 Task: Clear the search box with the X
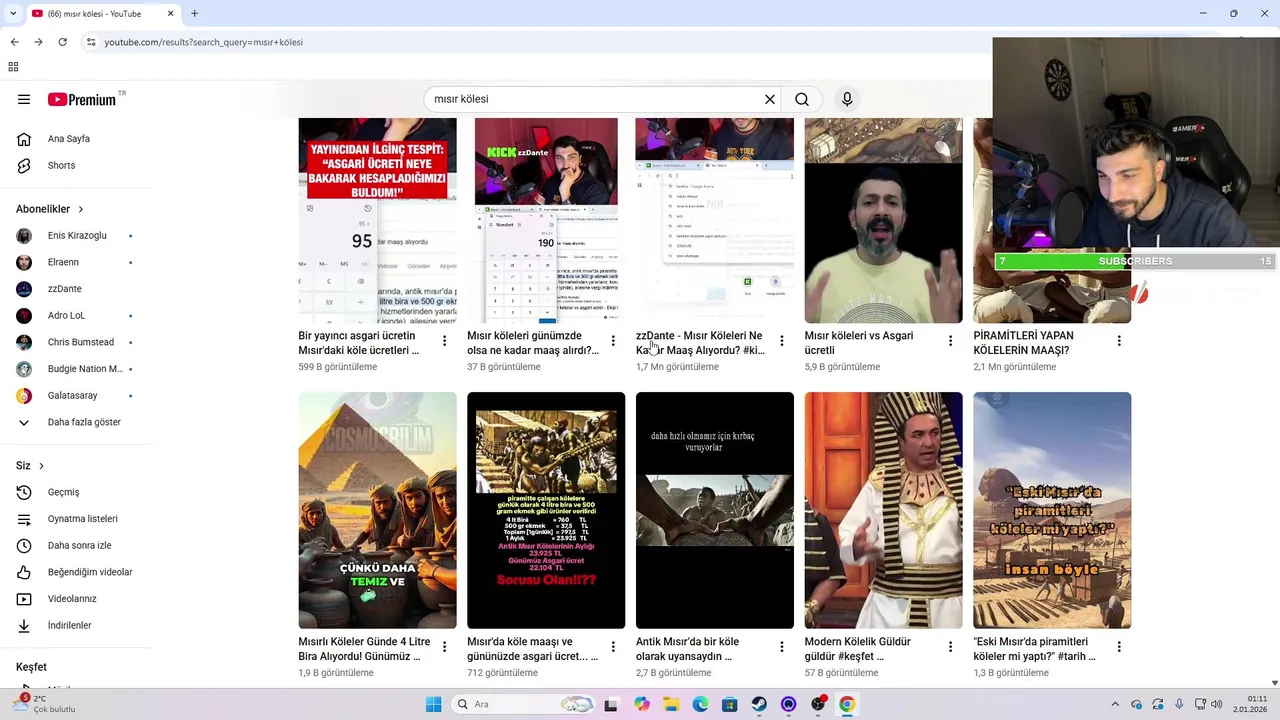point(770,99)
